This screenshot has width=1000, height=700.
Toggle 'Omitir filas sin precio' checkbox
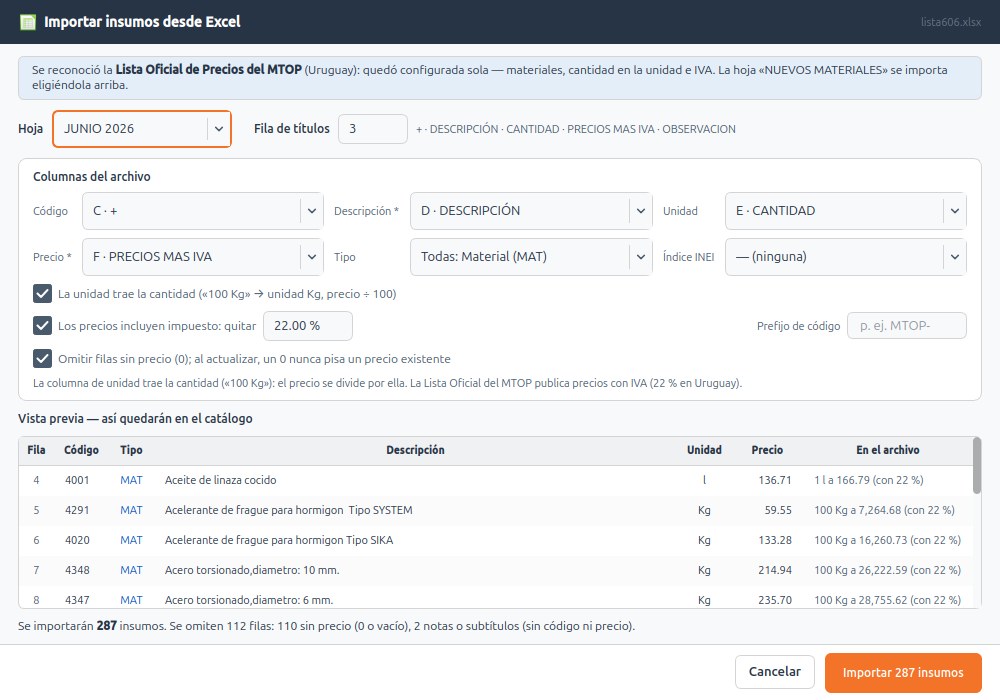click(x=42, y=359)
